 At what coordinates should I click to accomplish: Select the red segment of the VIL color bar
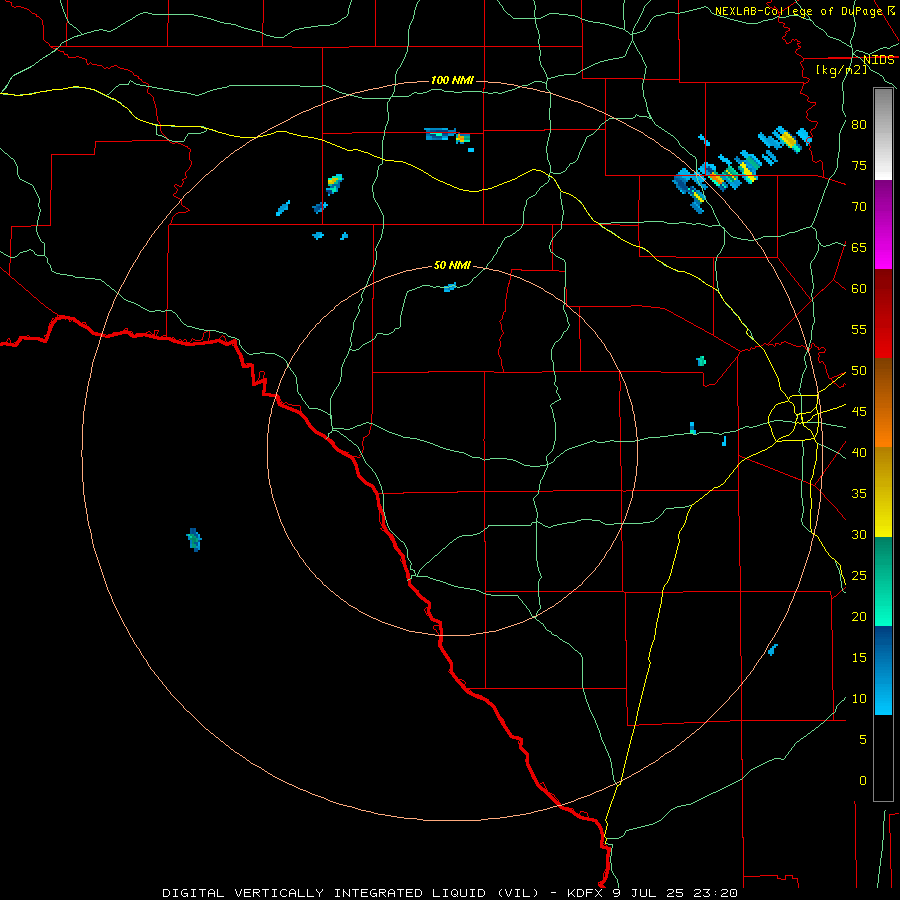883,314
